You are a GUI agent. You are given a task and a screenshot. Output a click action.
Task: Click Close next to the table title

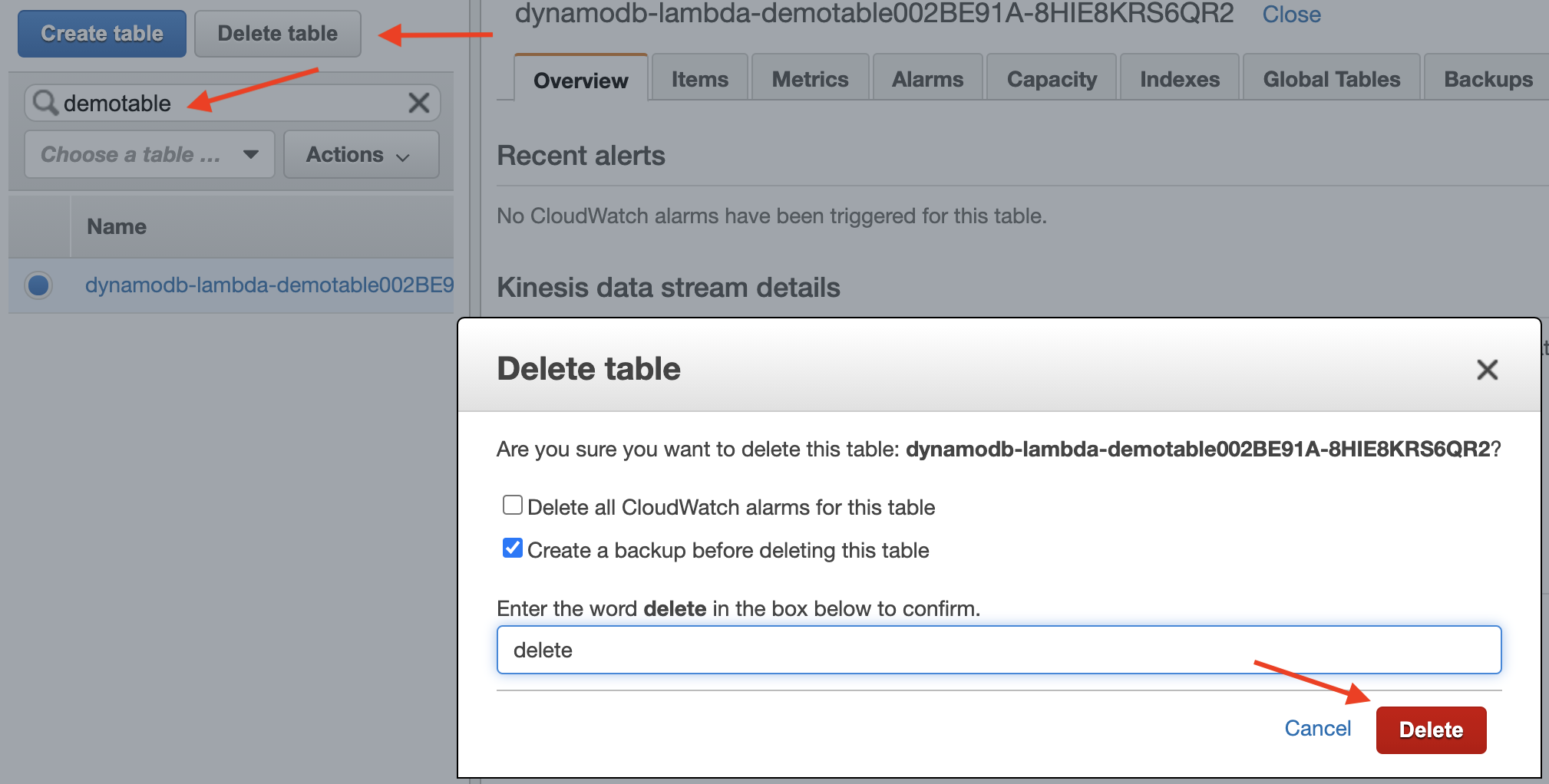[x=1291, y=14]
